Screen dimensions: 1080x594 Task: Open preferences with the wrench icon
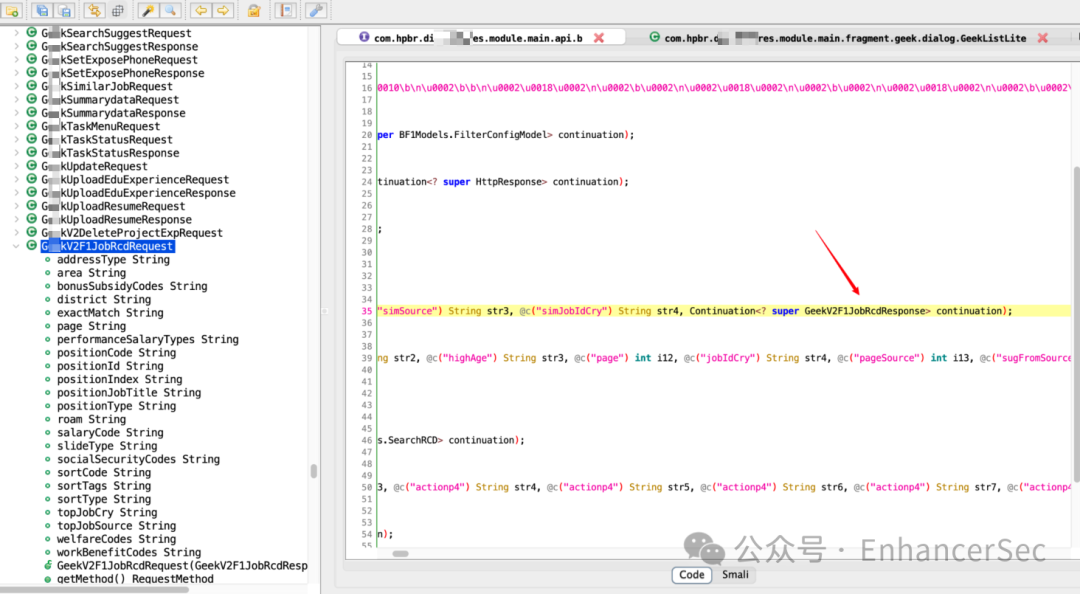(x=316, y=10)
